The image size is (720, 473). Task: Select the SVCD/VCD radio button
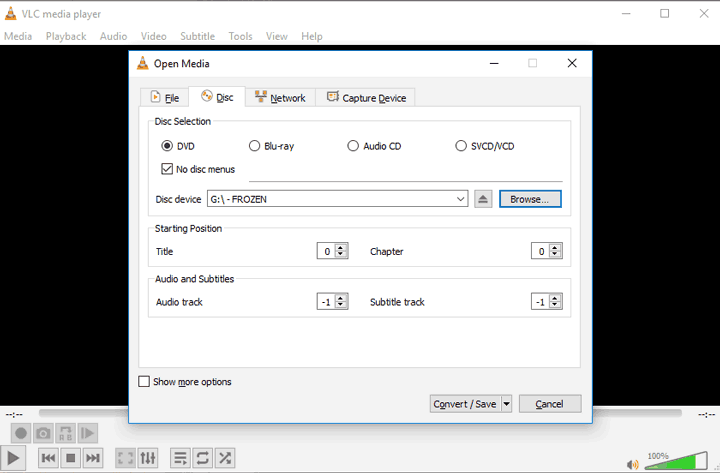click(461, 146)
